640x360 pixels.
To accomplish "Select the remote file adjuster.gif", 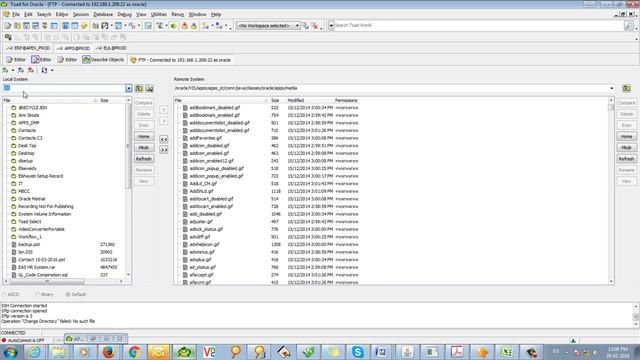I will coord(201,222).
